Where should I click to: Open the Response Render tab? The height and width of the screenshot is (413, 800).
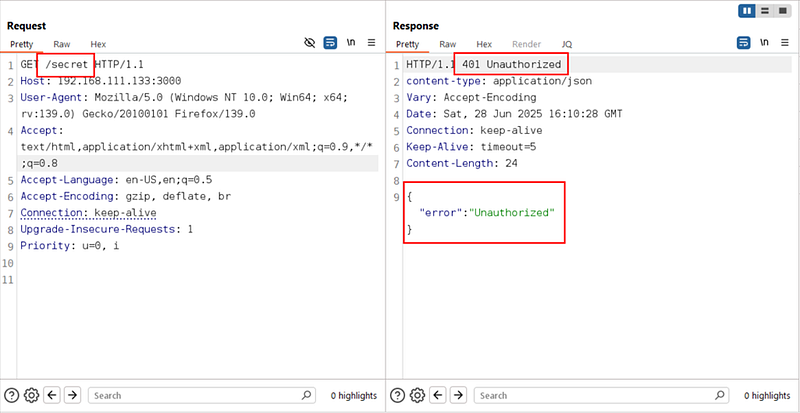527,44
